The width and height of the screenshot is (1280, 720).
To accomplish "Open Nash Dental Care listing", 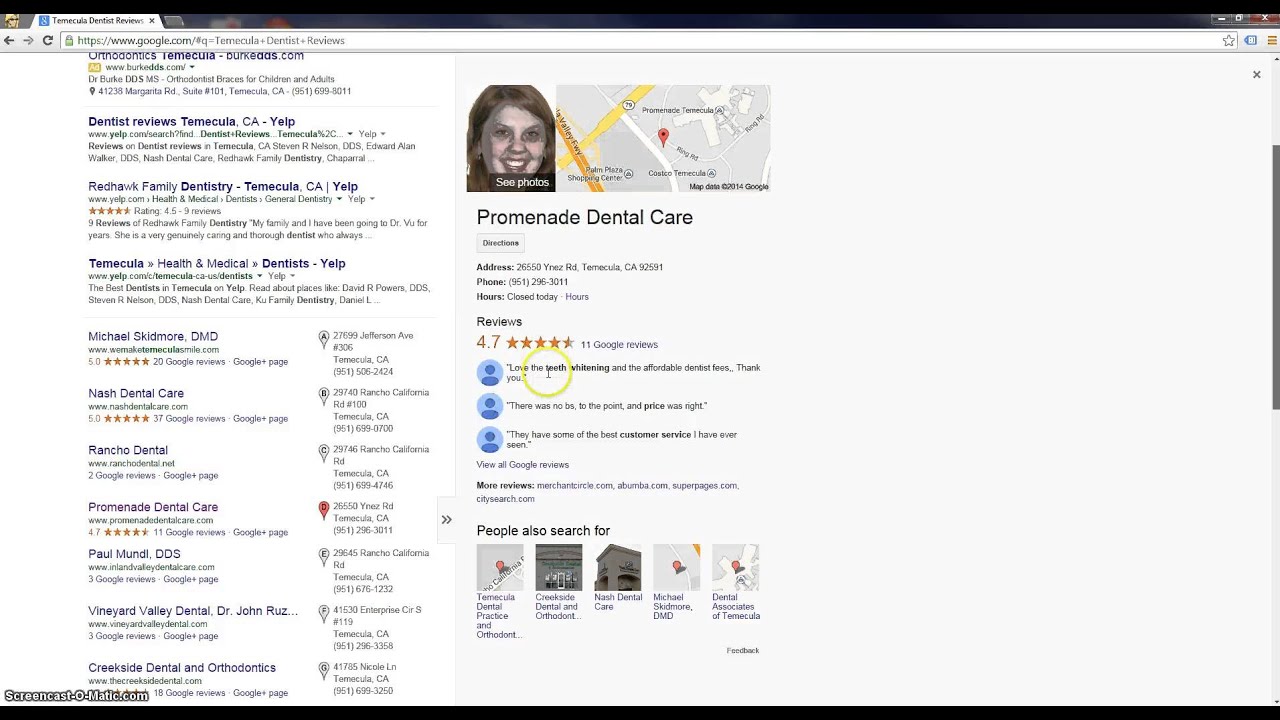I will pyautogui.click(x=136, y=394).
